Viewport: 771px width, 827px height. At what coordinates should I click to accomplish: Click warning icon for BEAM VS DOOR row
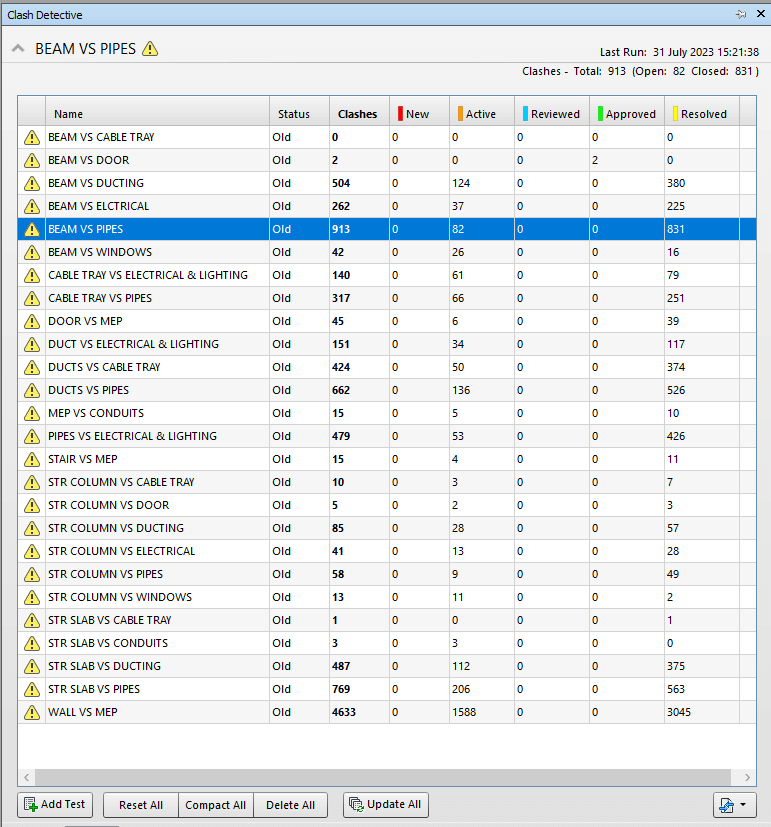[32, 160]
